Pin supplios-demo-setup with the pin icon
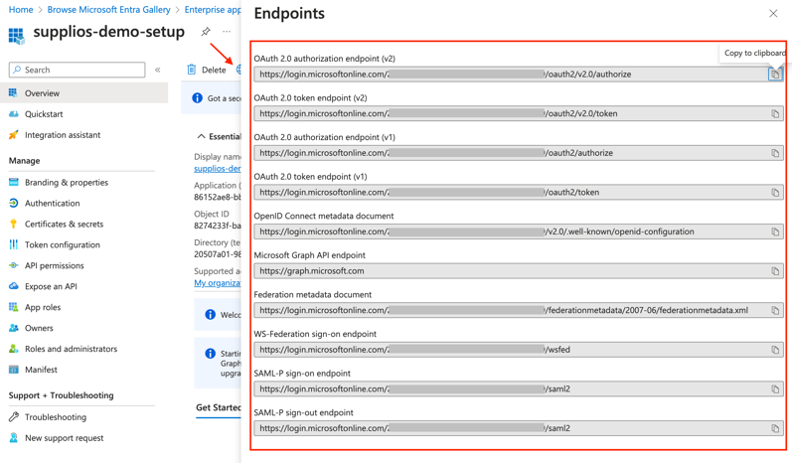 (205, 32)
